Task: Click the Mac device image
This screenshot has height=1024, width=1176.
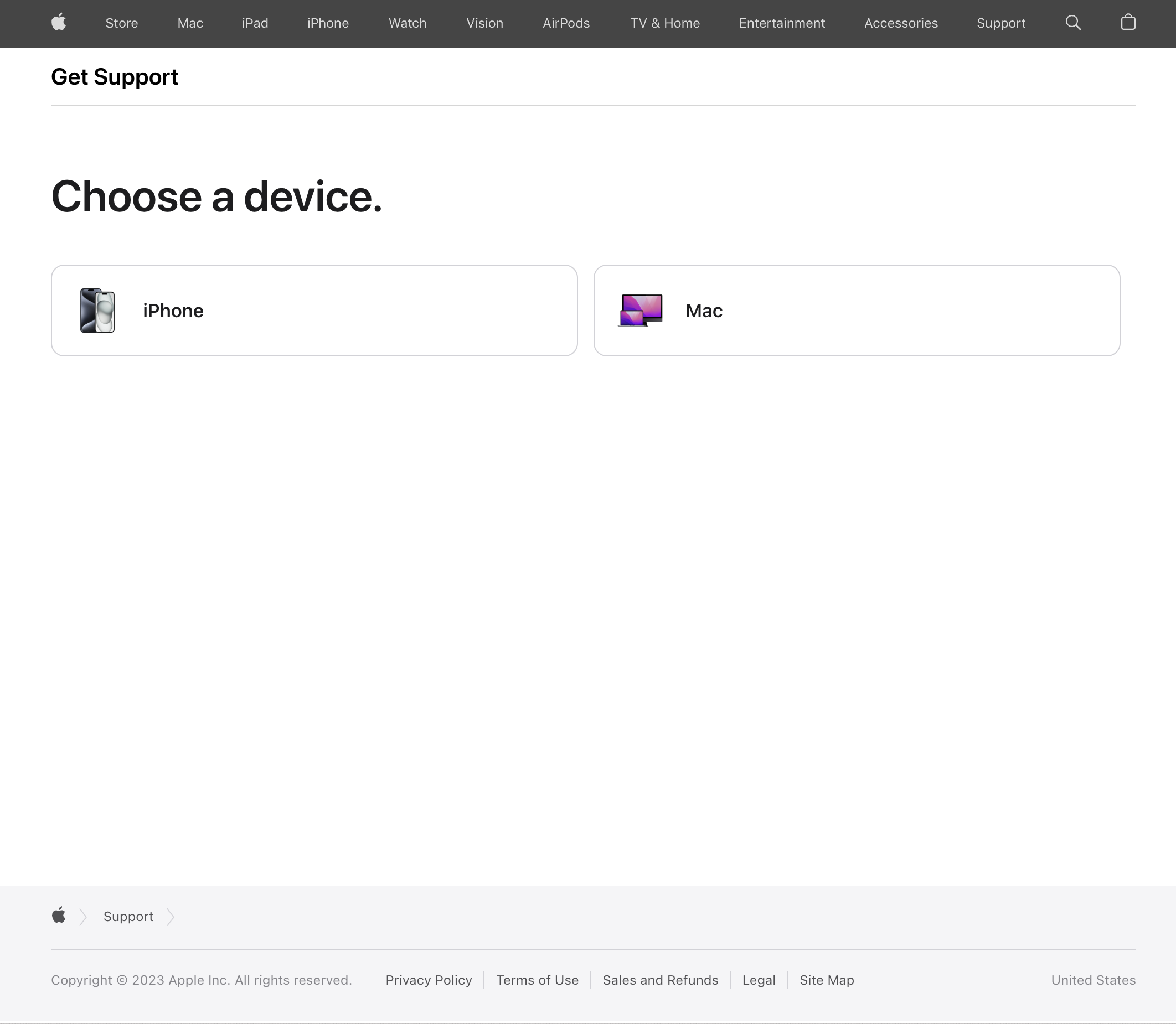Action: click(641, 311)
